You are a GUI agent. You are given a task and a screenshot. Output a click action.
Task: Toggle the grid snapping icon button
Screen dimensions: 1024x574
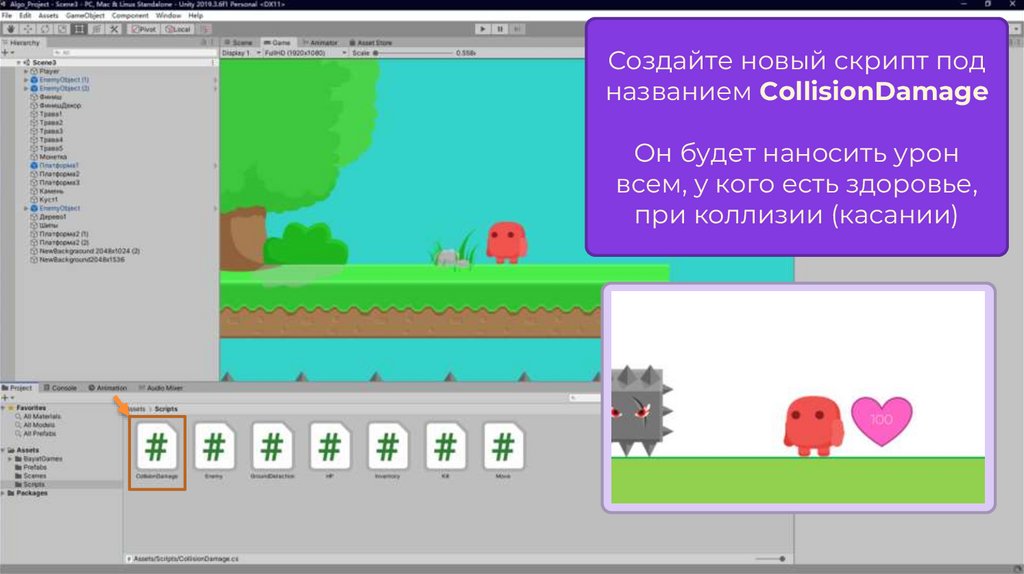(204, 29)
